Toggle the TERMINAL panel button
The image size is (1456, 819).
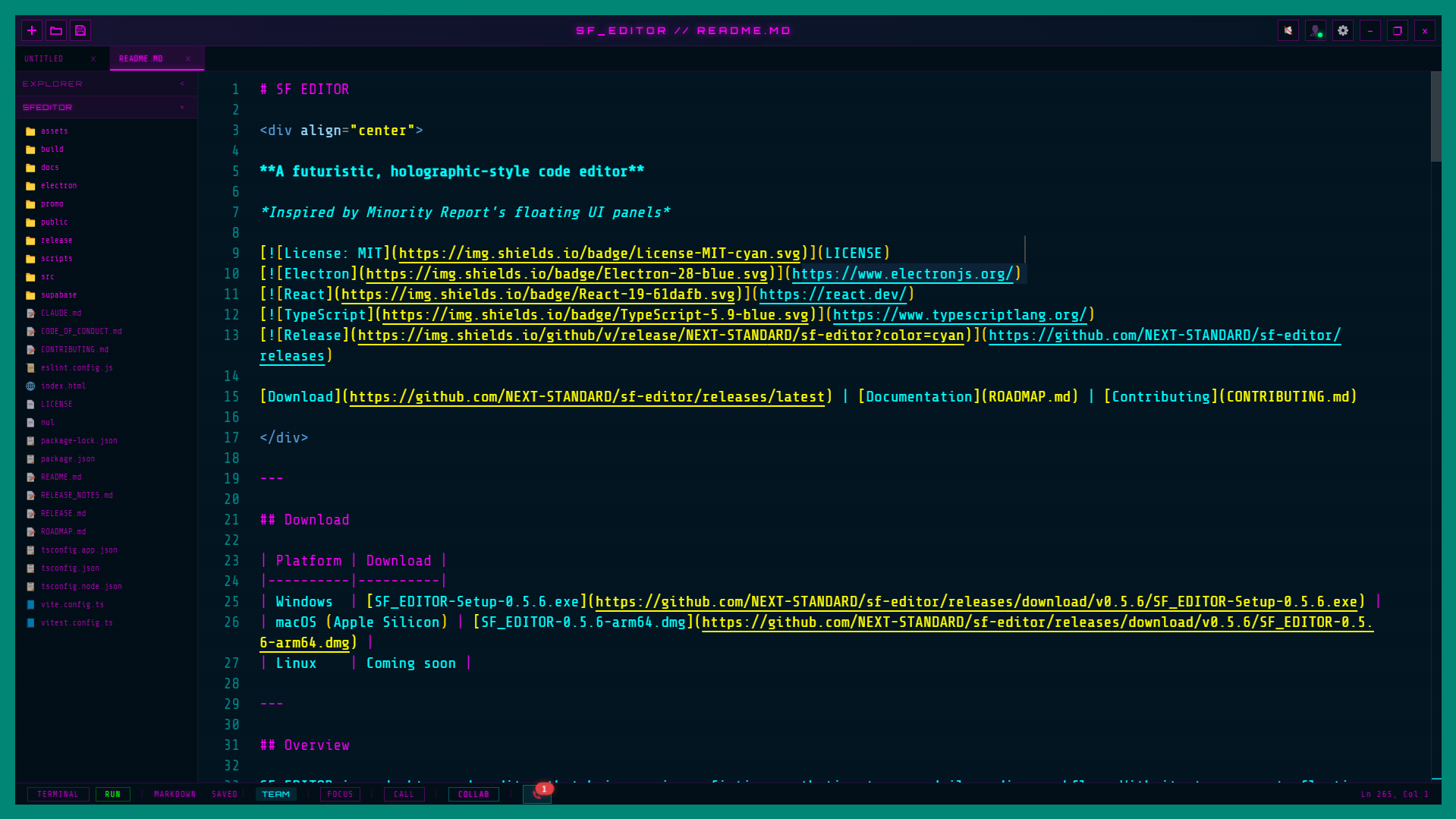(x=58, y=794)
